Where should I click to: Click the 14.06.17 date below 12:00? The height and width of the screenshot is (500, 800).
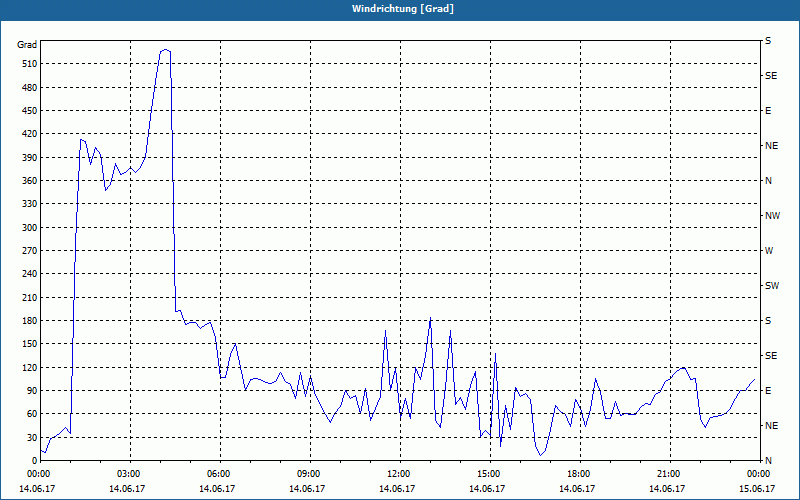coord(396,489)
